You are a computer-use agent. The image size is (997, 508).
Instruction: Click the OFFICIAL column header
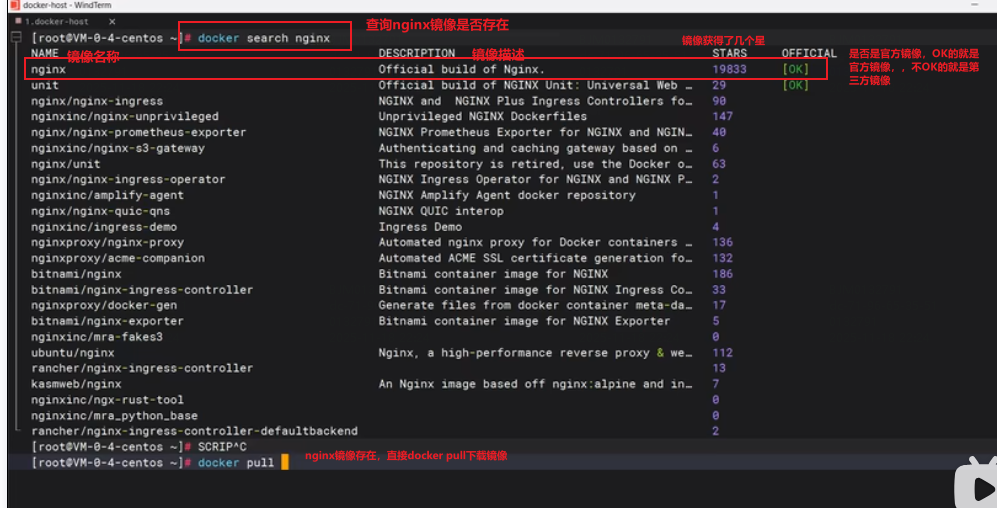(x=809, y=53)
